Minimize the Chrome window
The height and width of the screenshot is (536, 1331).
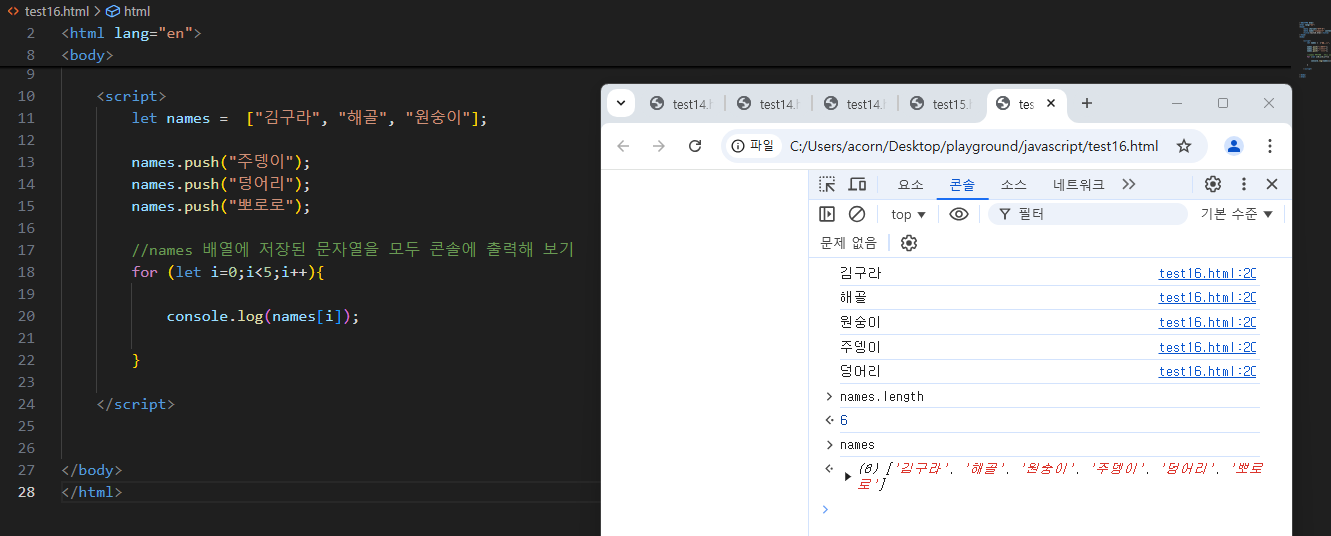click(x=1176, y=103)
